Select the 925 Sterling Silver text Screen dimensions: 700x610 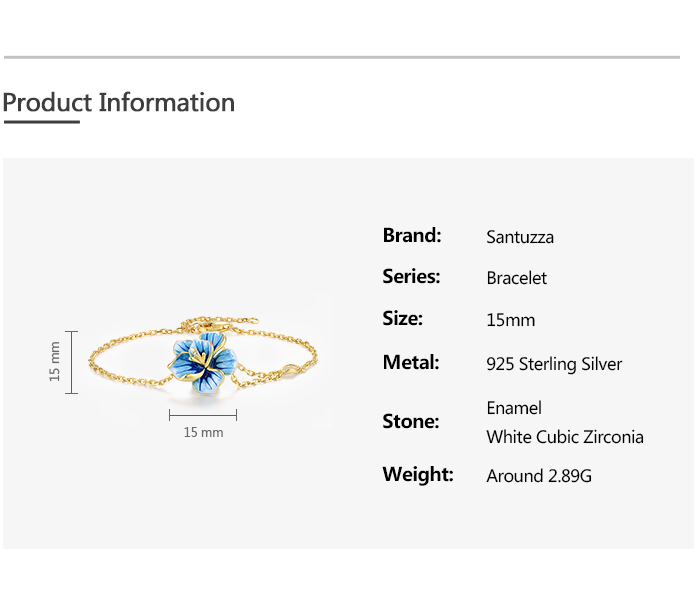(x=554, y=364)
